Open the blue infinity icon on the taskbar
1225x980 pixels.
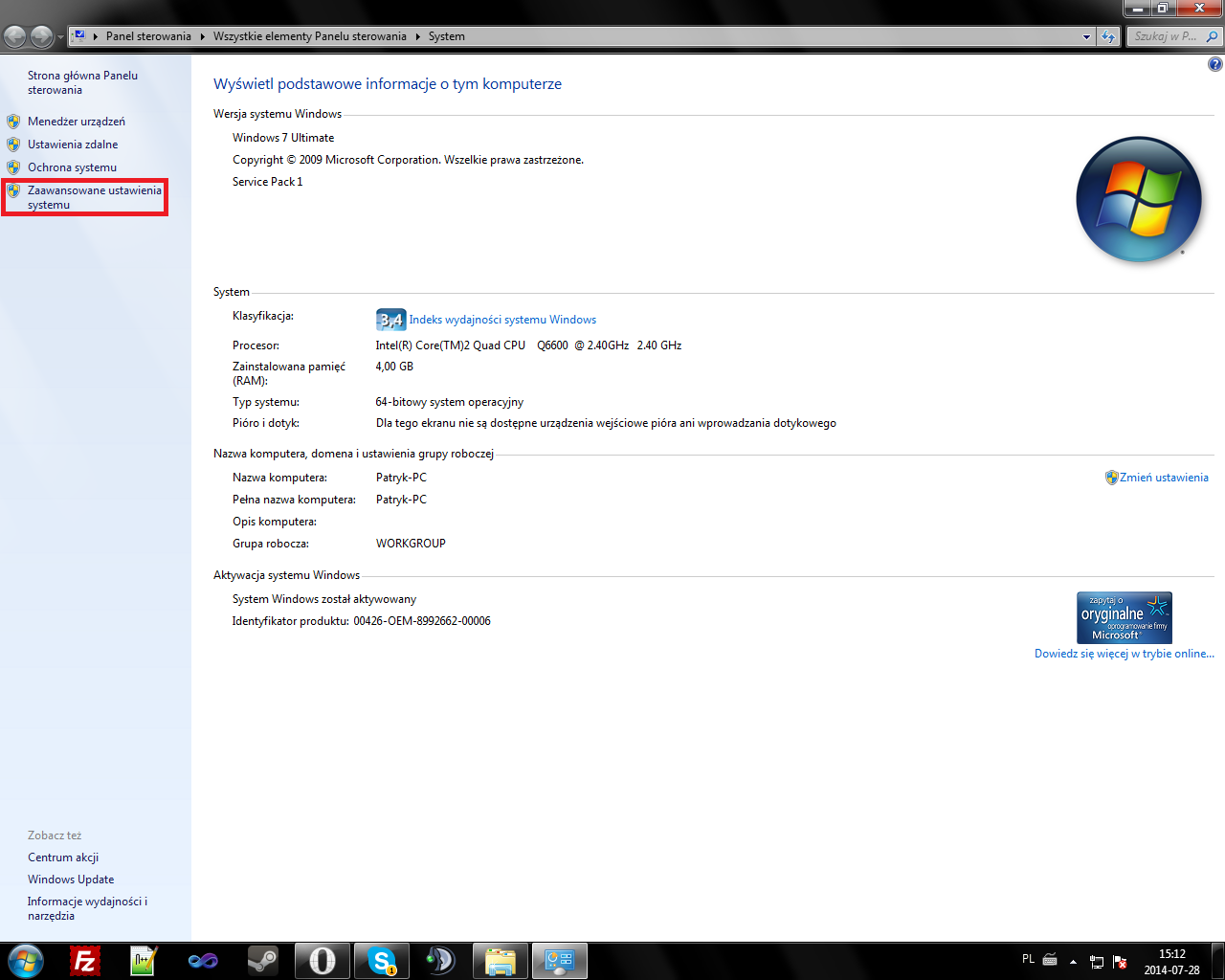point(203,961)
